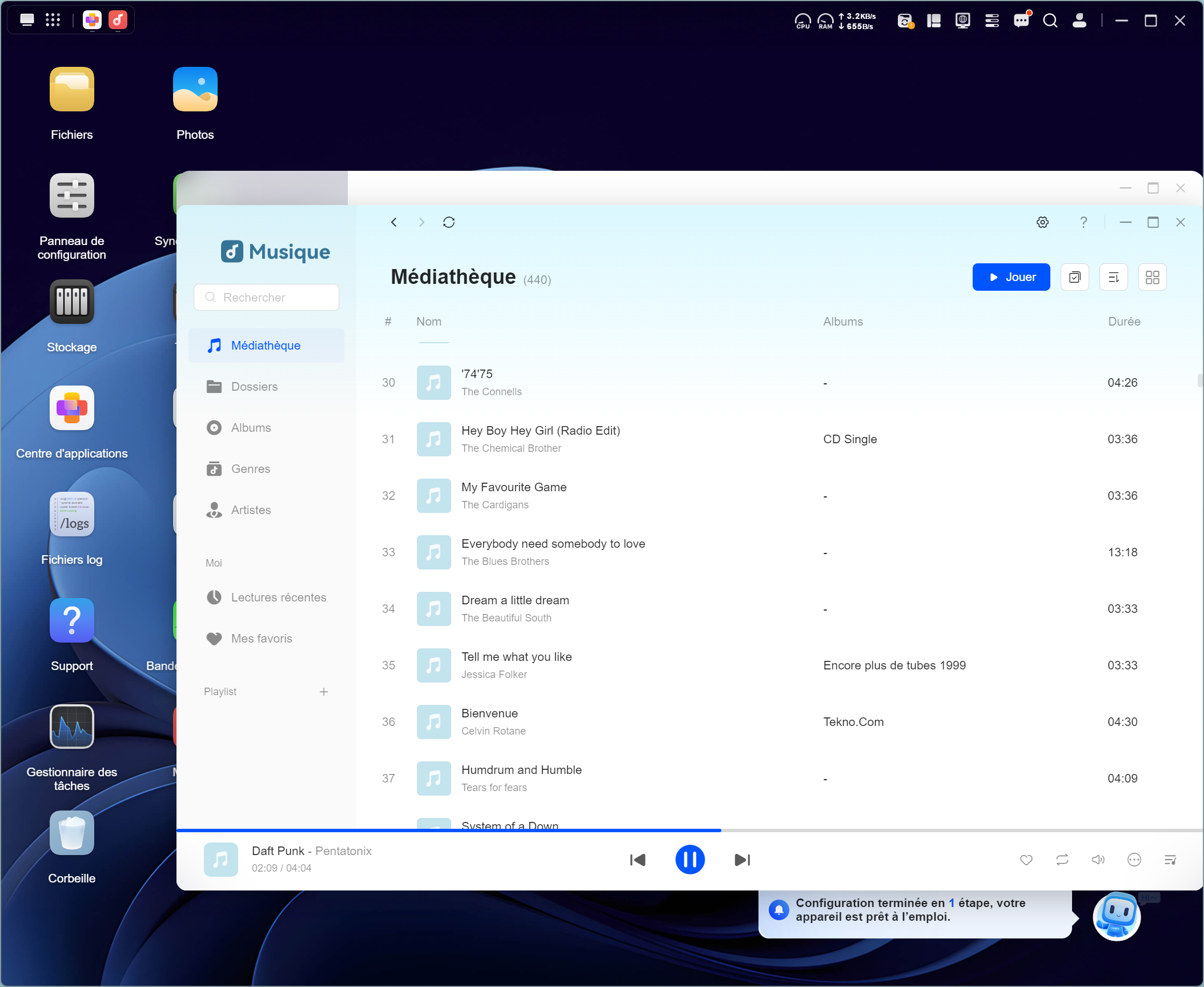This screenshot has width=1204, height=987.
Task: Open Genres in the sidebar
Action: (x=267, y=469)
